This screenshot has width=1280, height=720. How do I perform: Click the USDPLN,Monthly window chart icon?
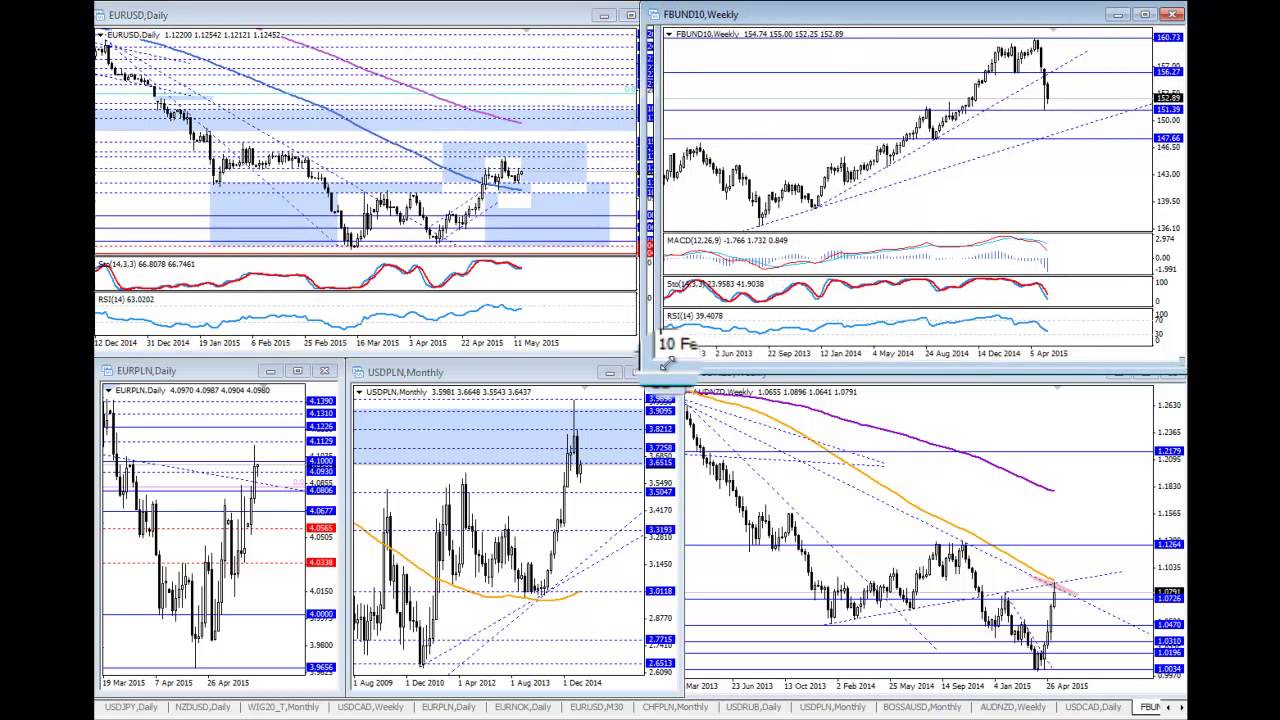[359, 372]
